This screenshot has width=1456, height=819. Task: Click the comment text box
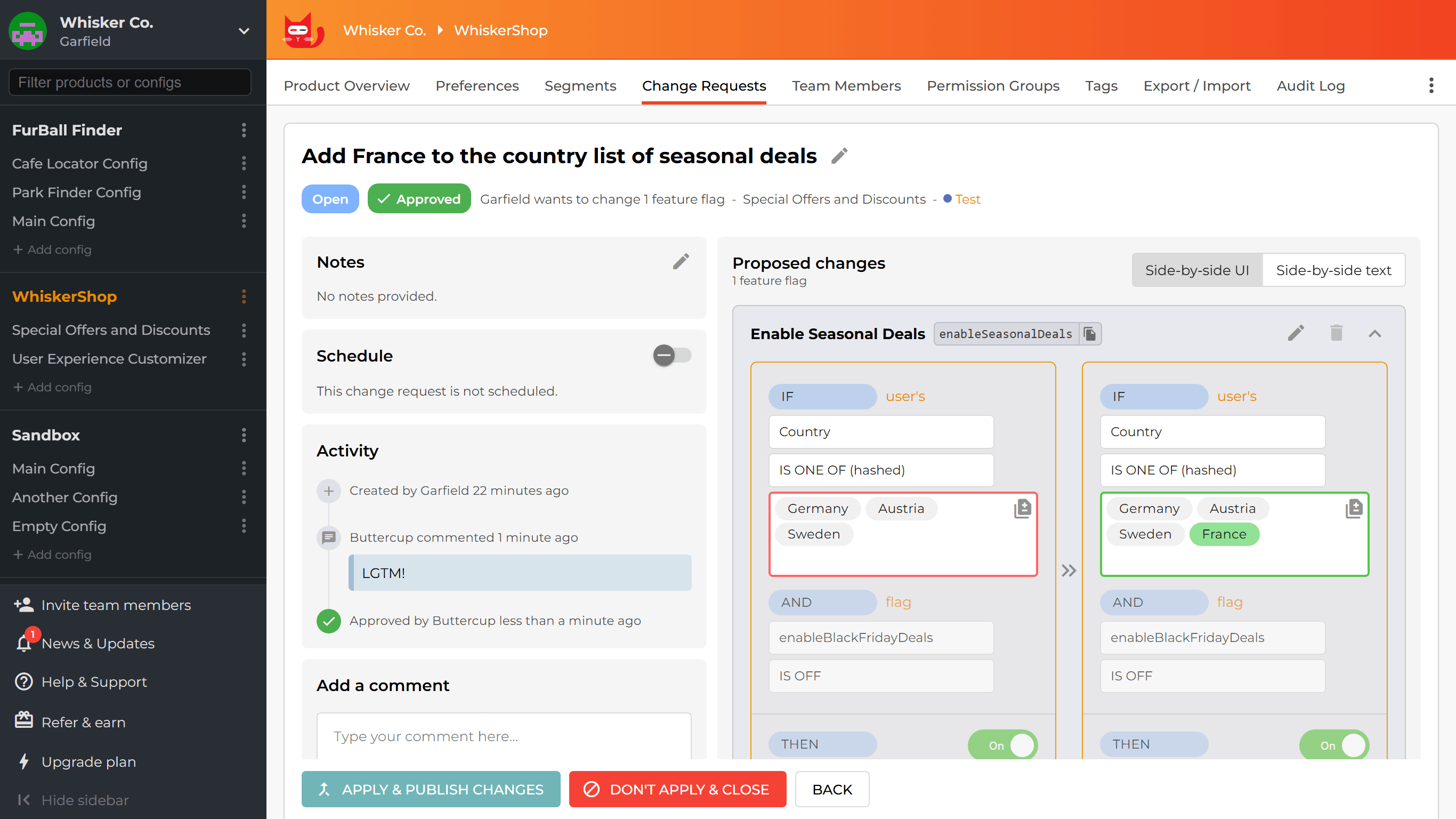[x=504, y=736]
